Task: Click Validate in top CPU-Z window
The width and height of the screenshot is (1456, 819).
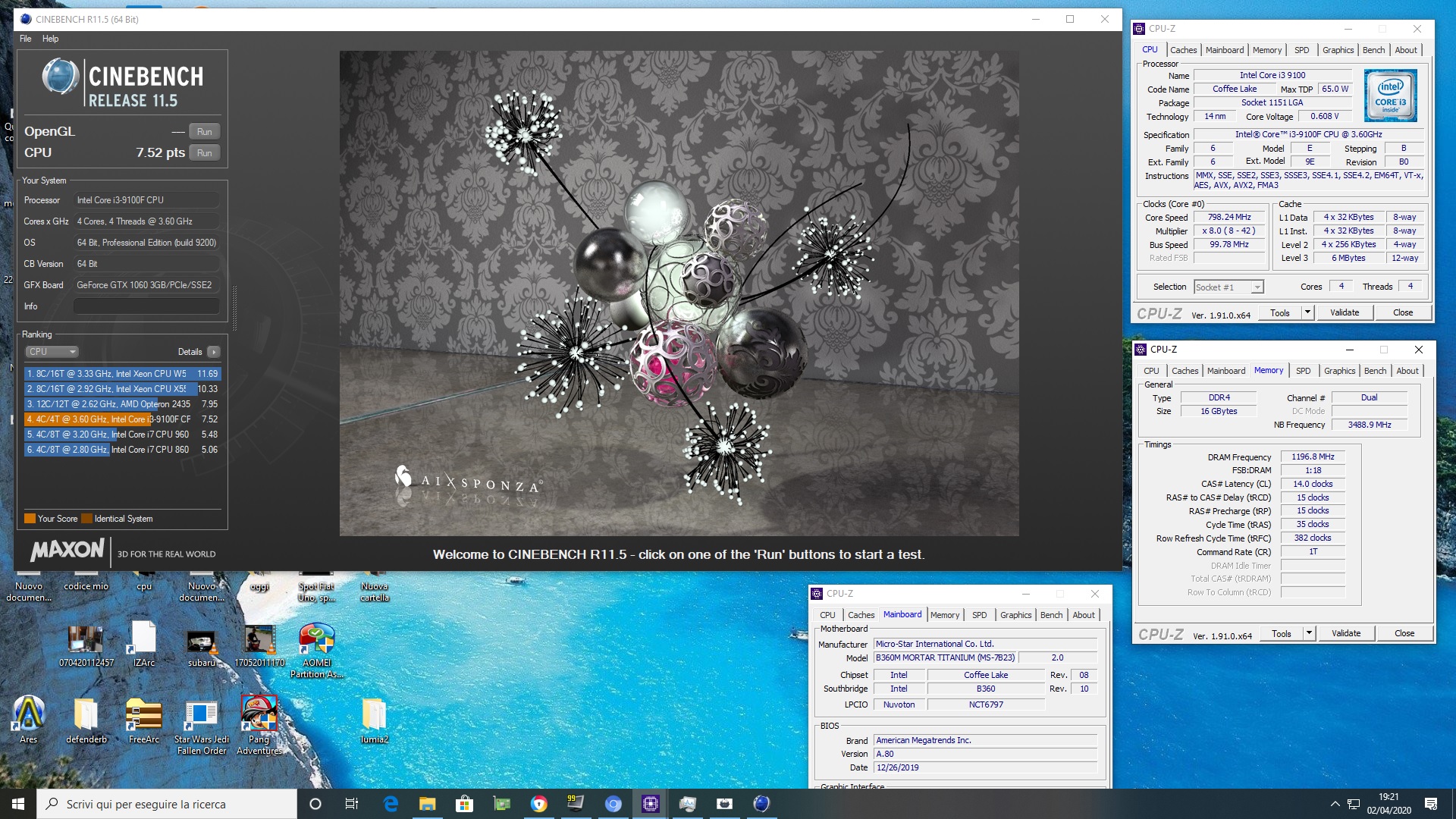Action: point(1345,312)
